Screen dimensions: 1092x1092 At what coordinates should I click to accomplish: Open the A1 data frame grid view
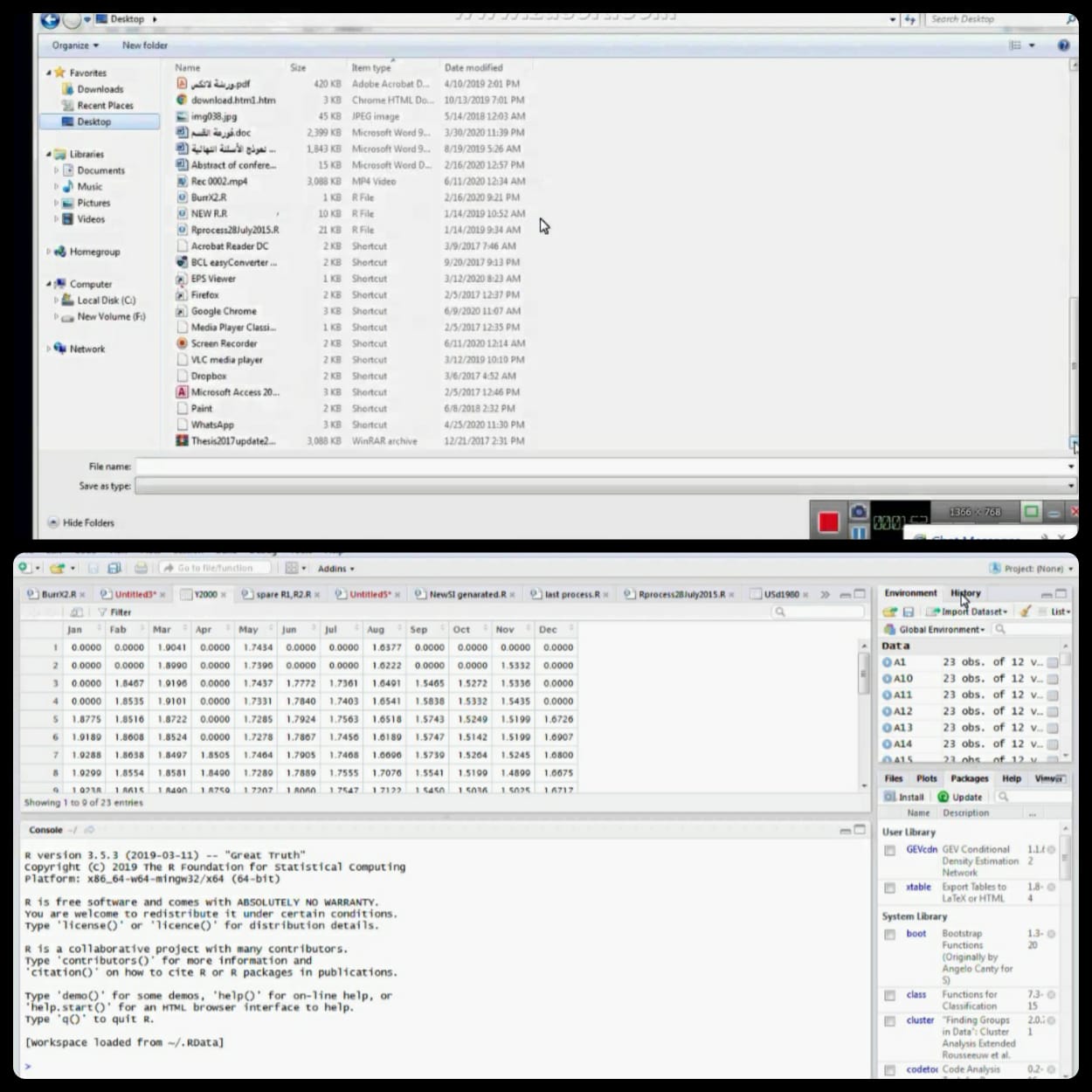coord(1053,662)
